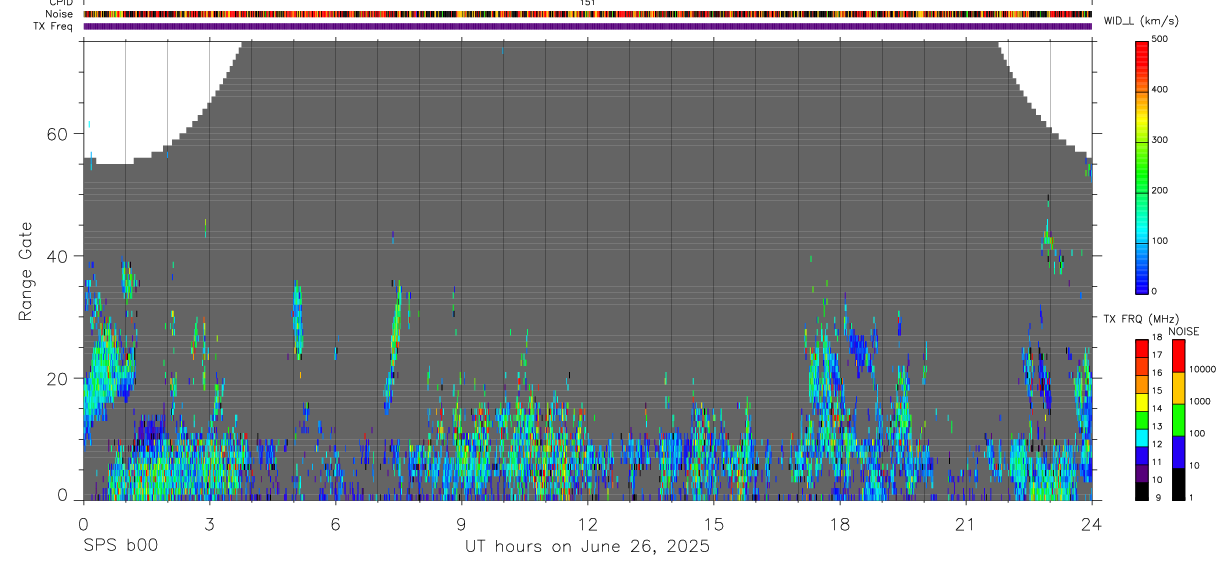
Task: Click the 14 tick on the TX FRQ legend
Action: coord(1157,408)
